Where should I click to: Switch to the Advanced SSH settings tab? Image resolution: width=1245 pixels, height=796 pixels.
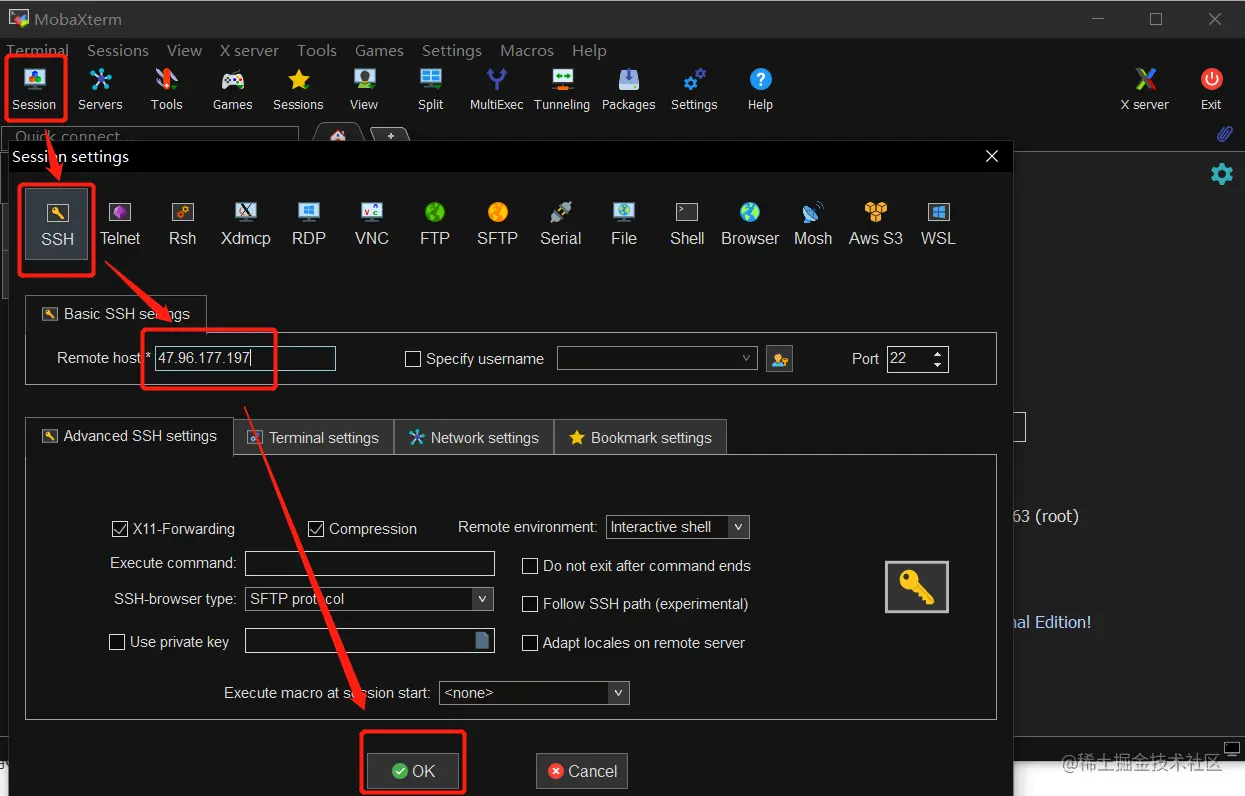coord(129,436)
